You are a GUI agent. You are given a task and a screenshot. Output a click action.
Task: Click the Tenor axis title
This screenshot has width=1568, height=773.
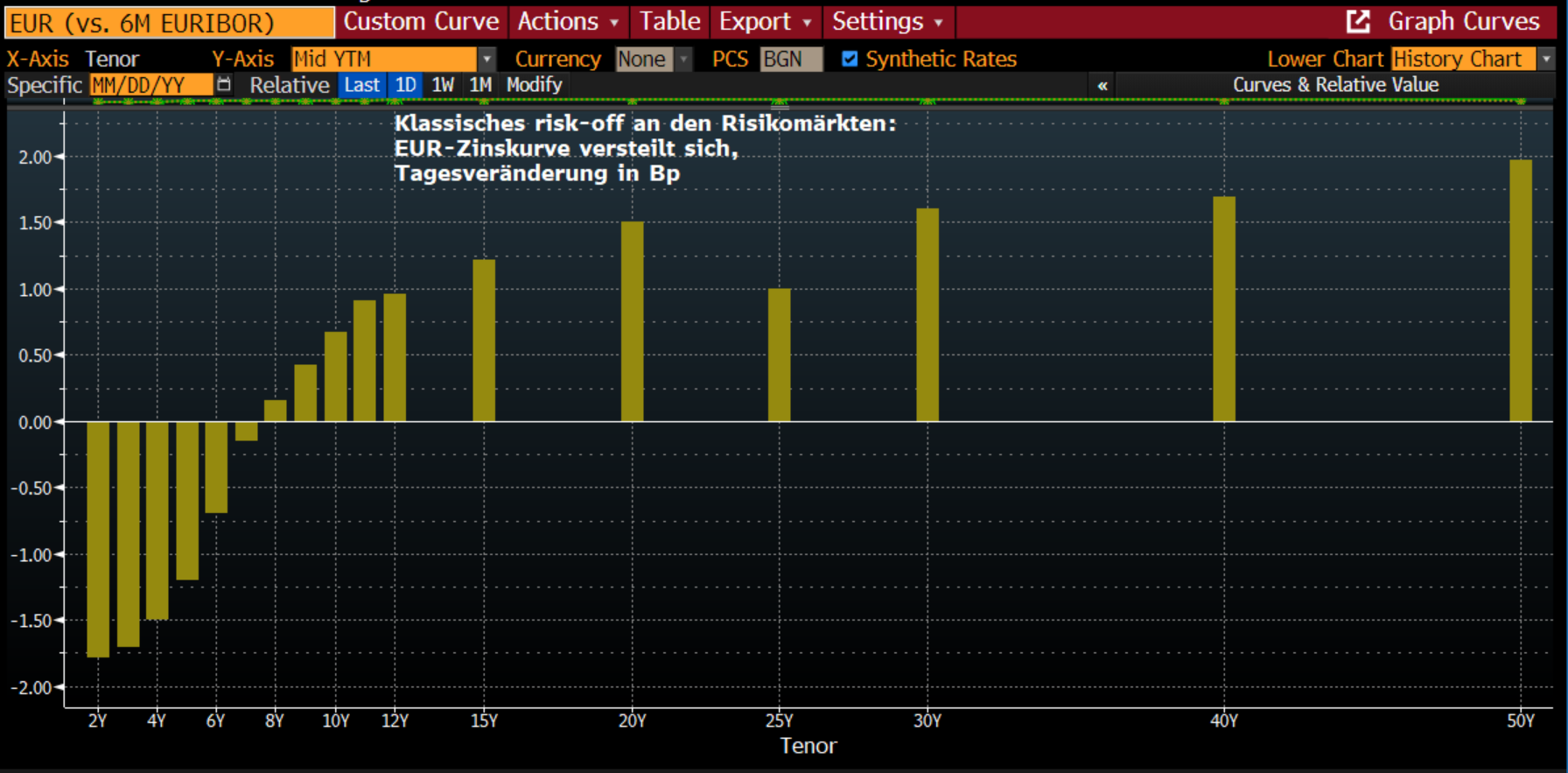808,746
